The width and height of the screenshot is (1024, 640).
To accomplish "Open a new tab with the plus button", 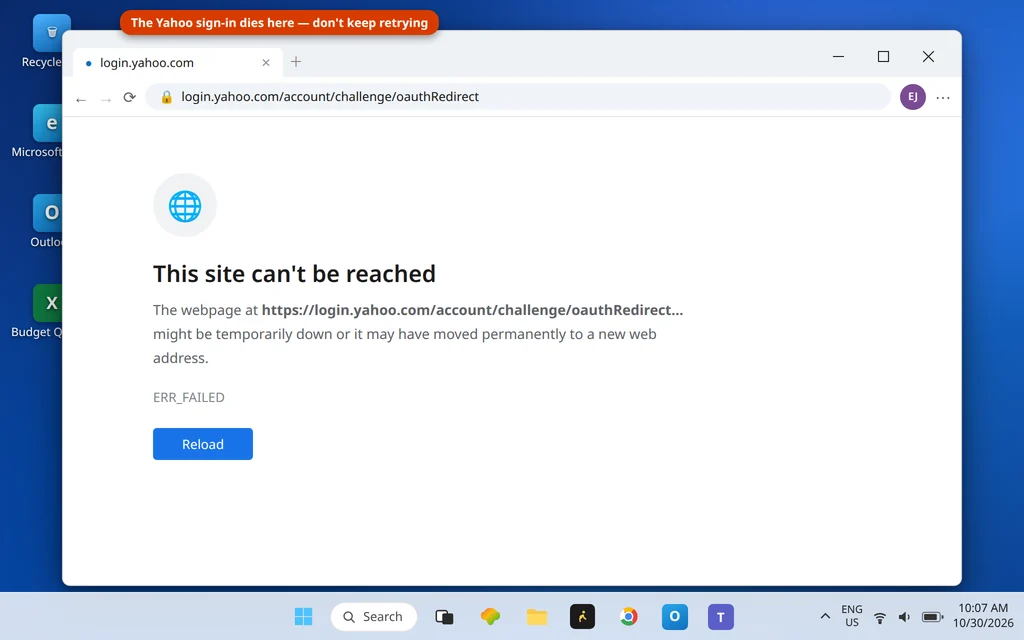I will pos(296,61).
